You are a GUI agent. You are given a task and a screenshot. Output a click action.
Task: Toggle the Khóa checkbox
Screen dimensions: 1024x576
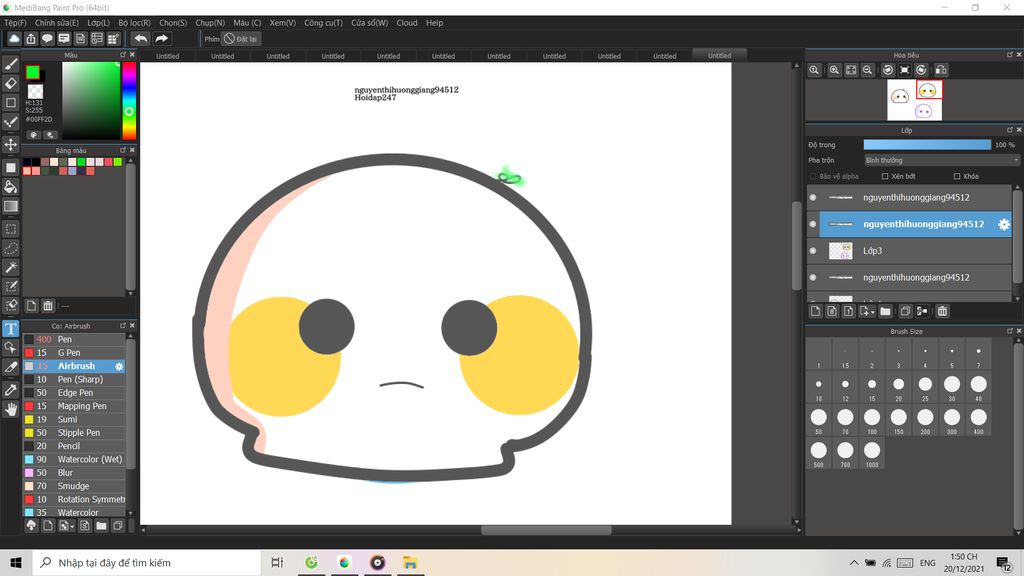point(957,176)
